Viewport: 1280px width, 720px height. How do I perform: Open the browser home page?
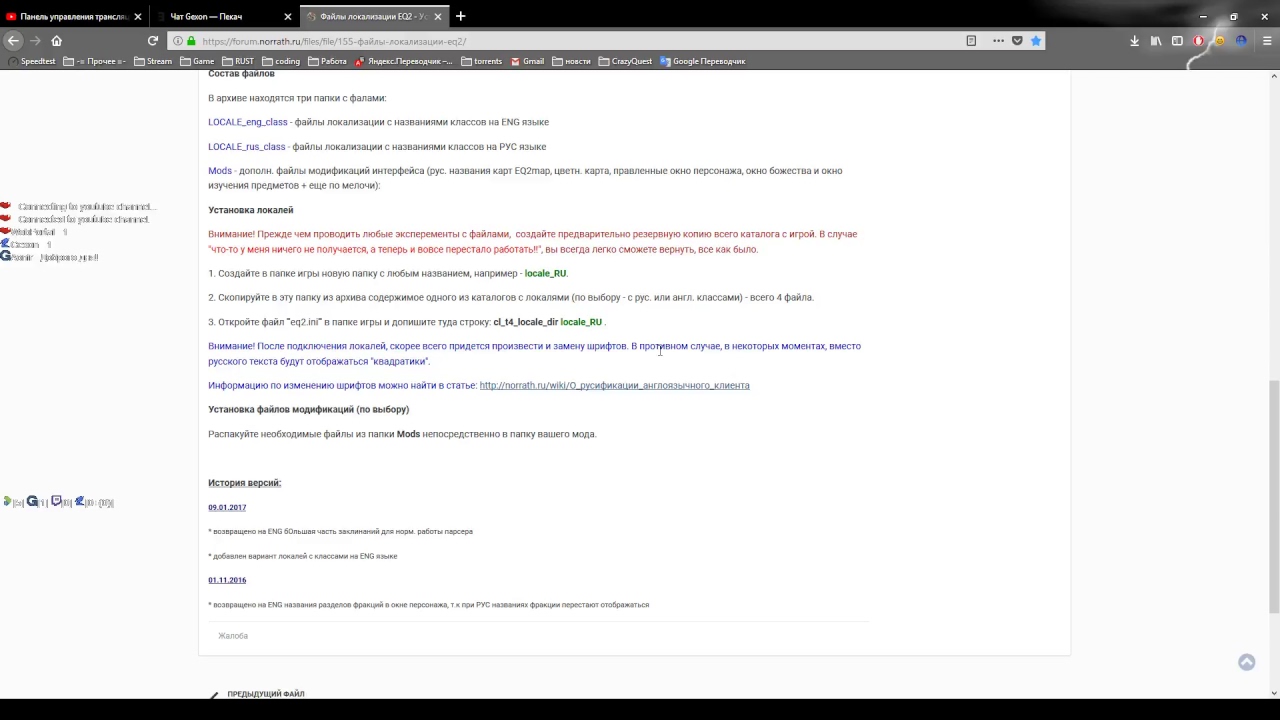pos(57,41)
